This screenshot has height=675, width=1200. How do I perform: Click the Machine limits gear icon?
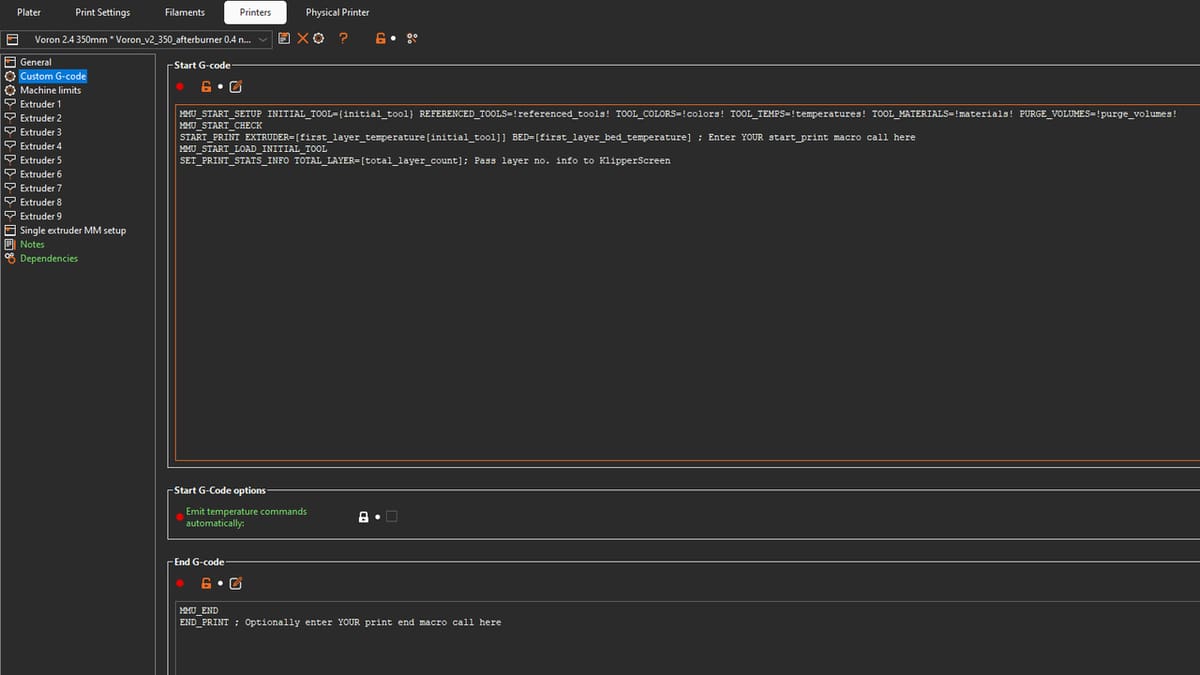10,90
